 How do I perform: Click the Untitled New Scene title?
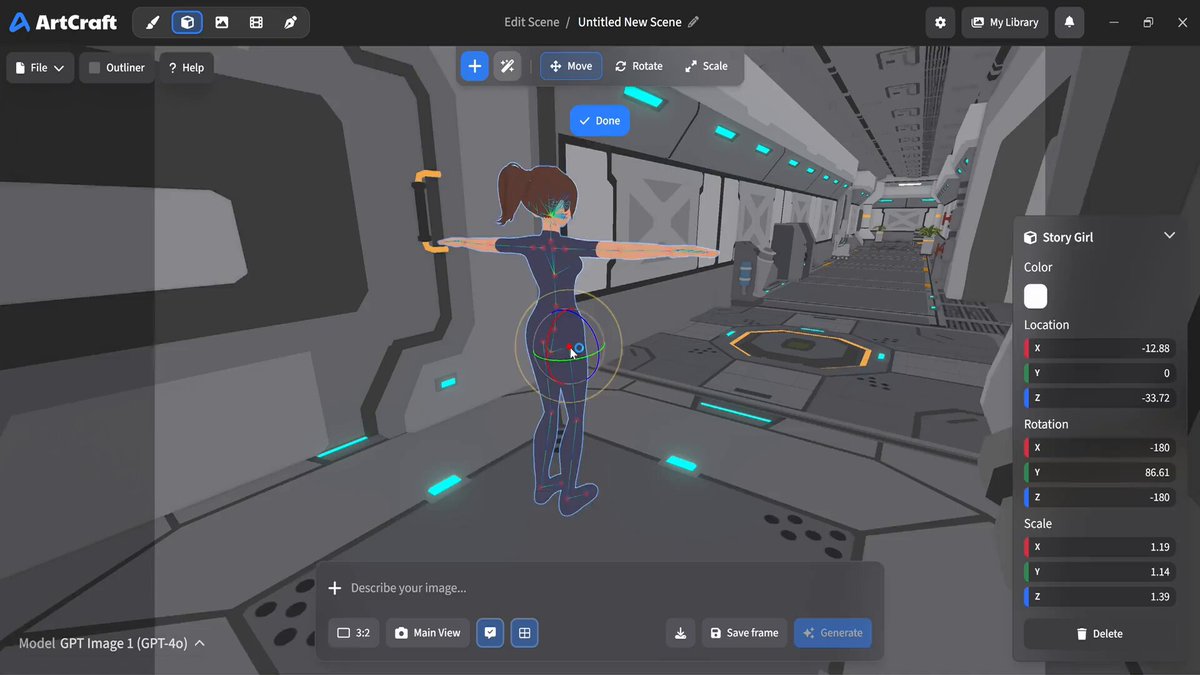[630, 22]
